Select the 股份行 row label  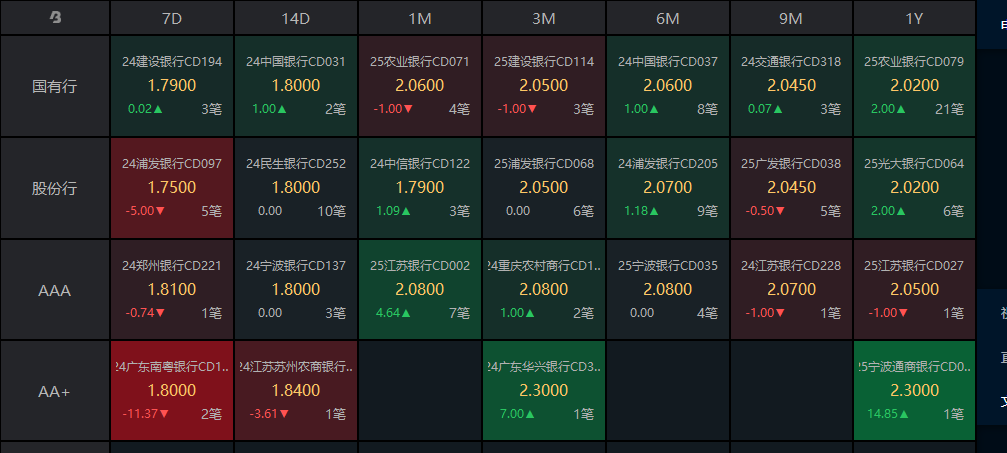point(55,188)
